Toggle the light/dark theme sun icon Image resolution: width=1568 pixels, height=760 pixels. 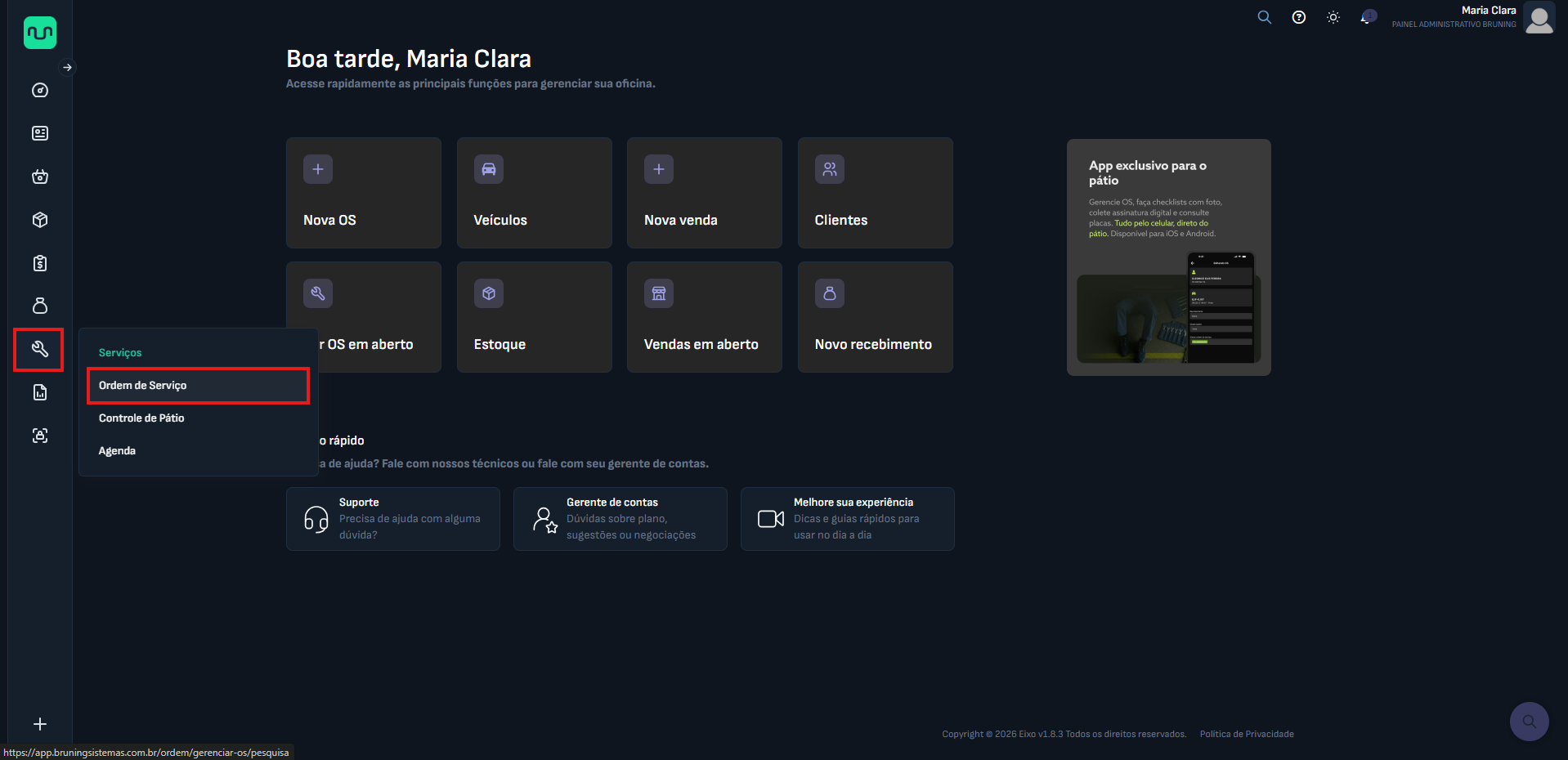[x=1333, y=17]
